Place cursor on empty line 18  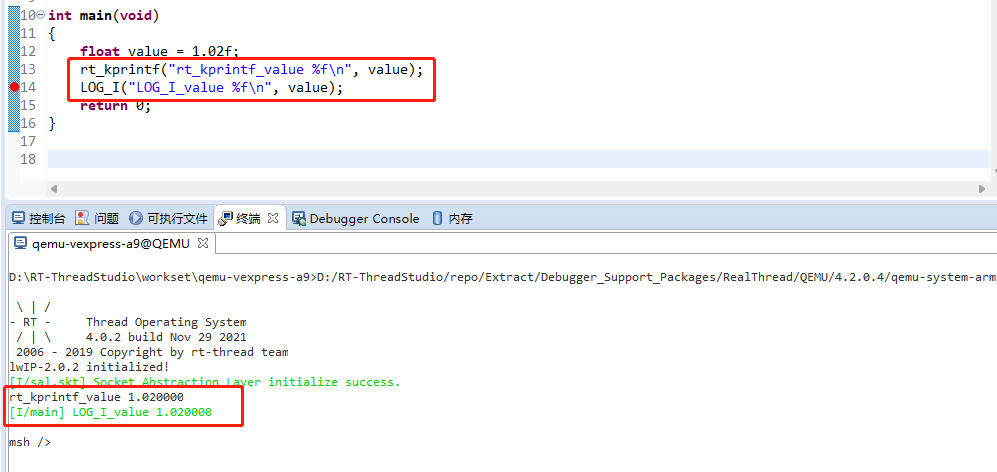pos(300,159)
